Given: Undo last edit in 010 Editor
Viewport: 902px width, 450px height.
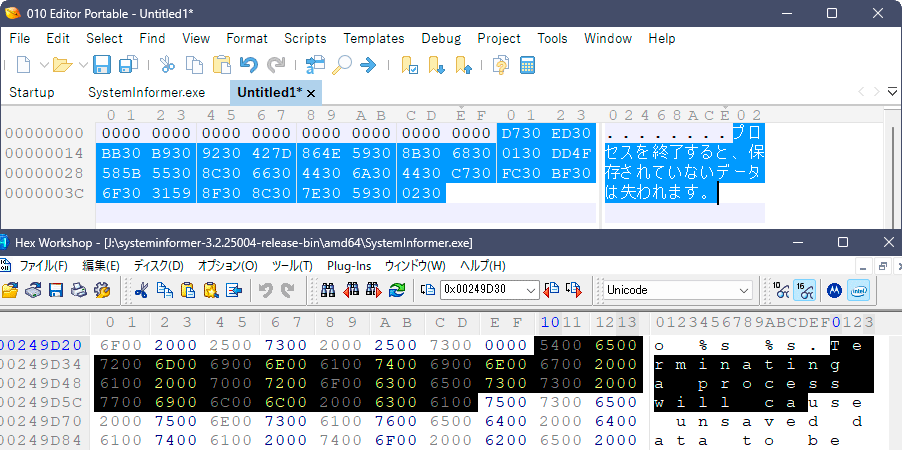Looking at the screenshot, I should point(249,64).
